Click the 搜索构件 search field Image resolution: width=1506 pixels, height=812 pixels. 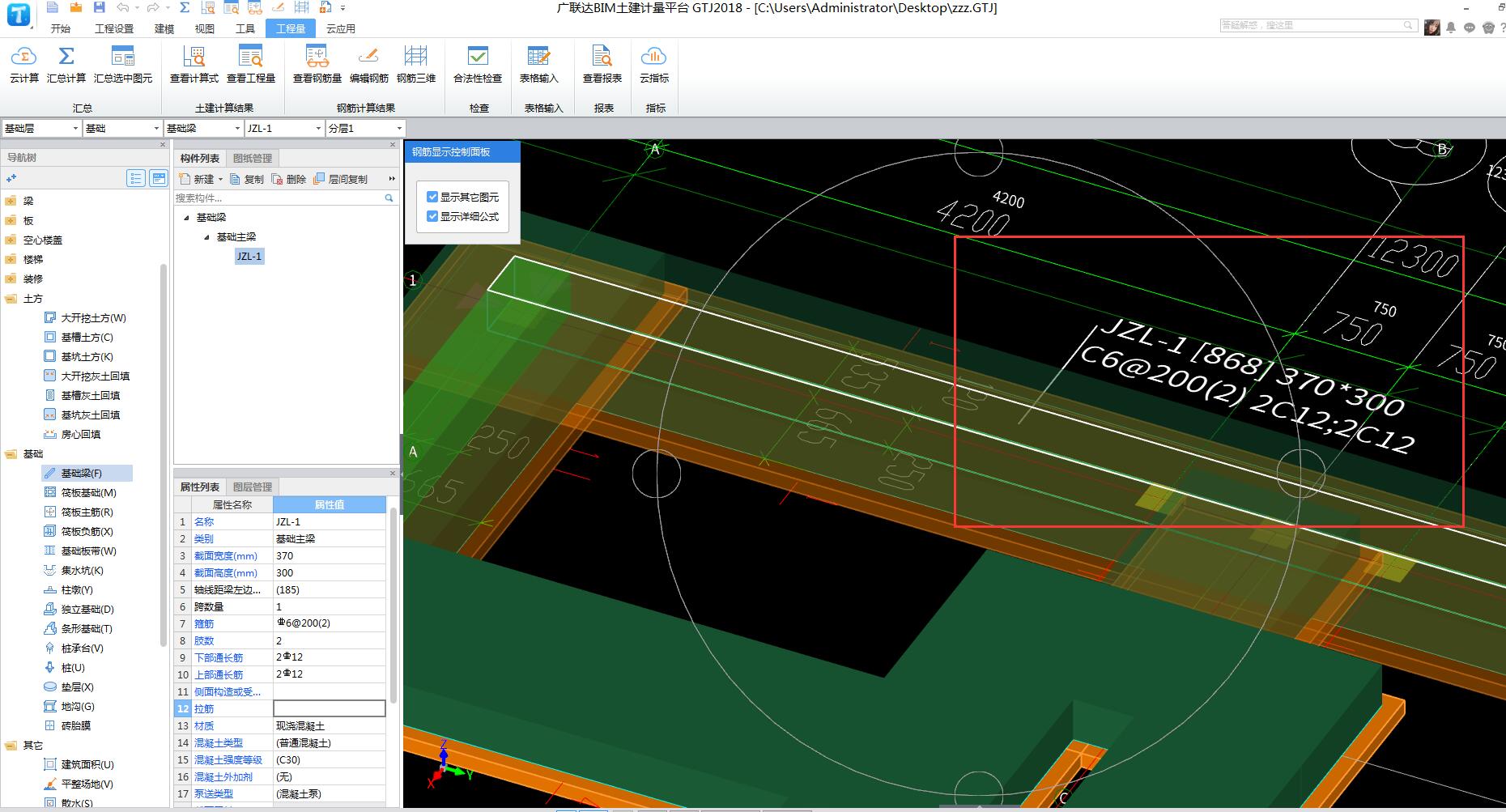point(278,198)
